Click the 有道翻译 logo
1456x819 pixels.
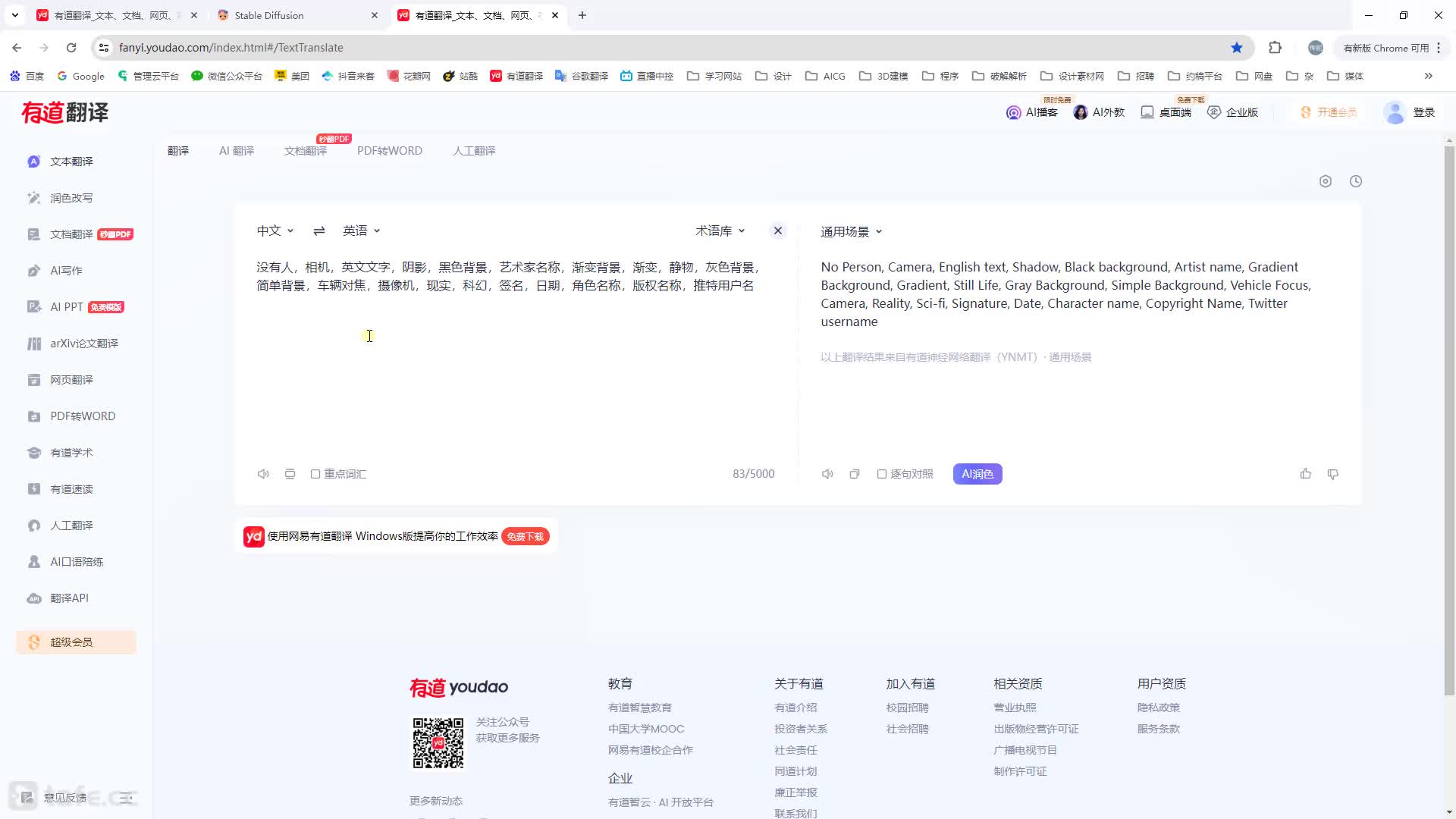(x=65, y=113)
